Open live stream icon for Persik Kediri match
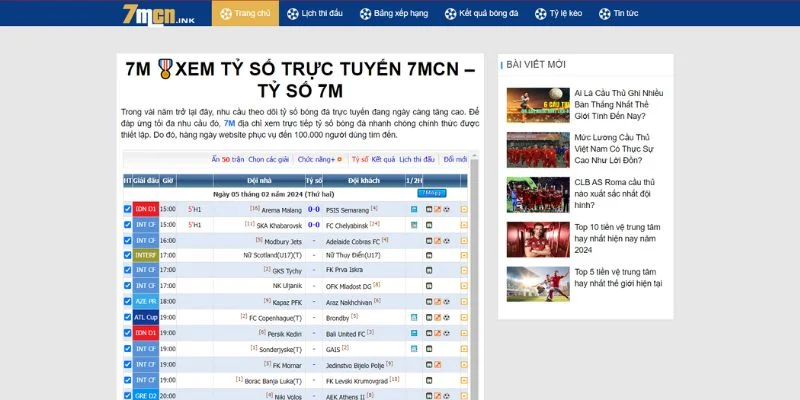This screenshot has height=400, width=800. point(414,333)
